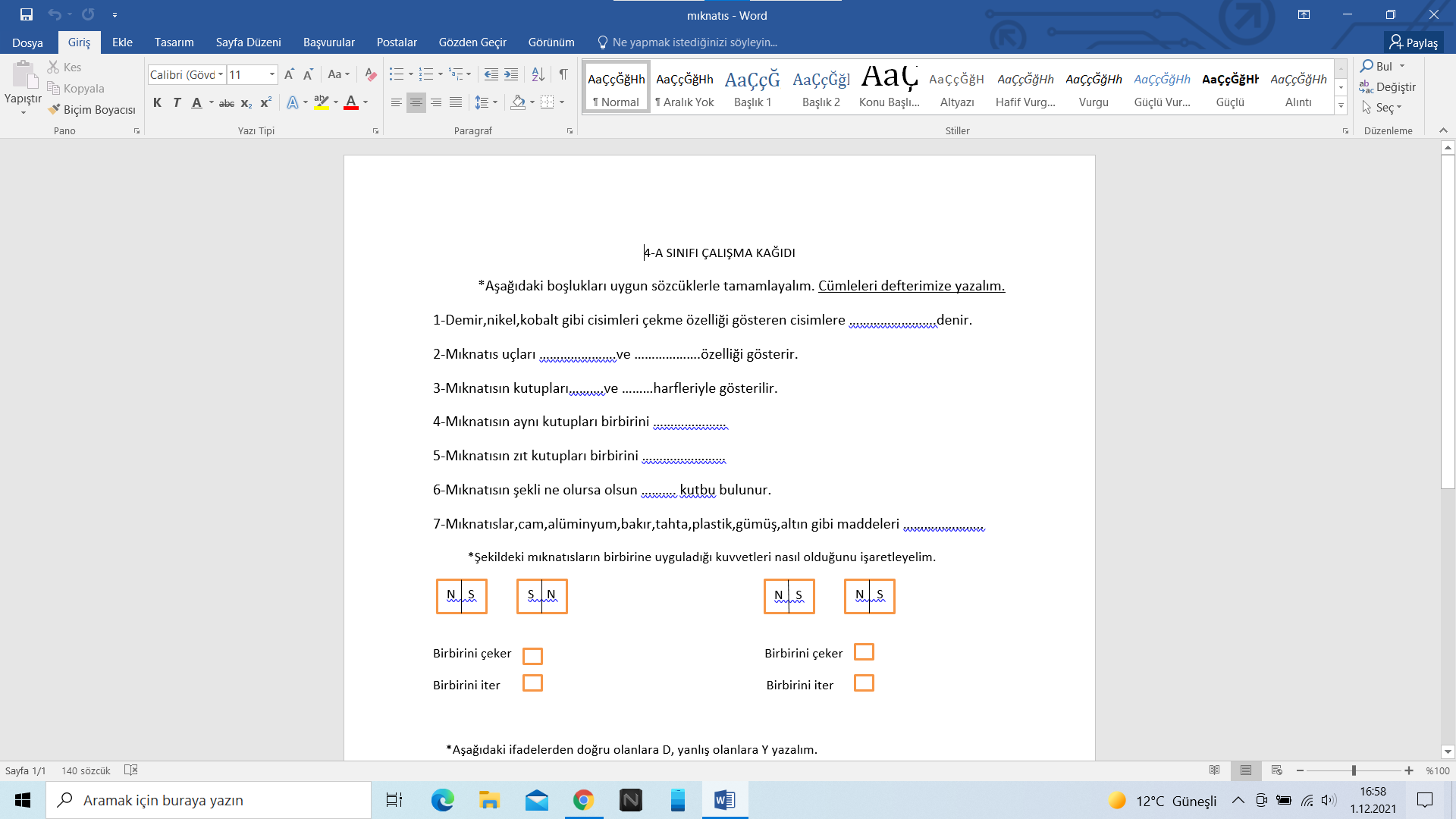This screenshot has width=1456, height=819.
Task: Click the word count 140 sözcük
Action: point(86,770)
